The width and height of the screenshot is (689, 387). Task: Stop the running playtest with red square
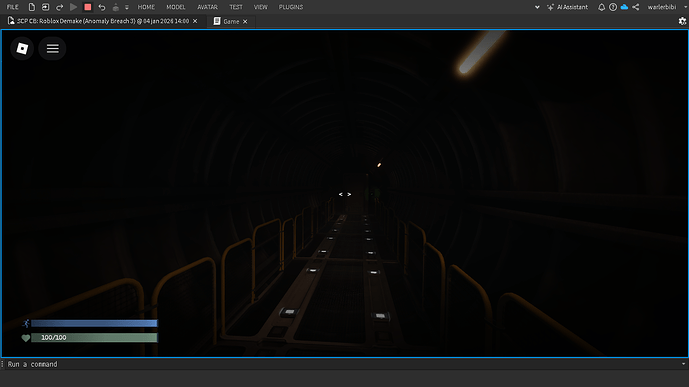[87, 7]
